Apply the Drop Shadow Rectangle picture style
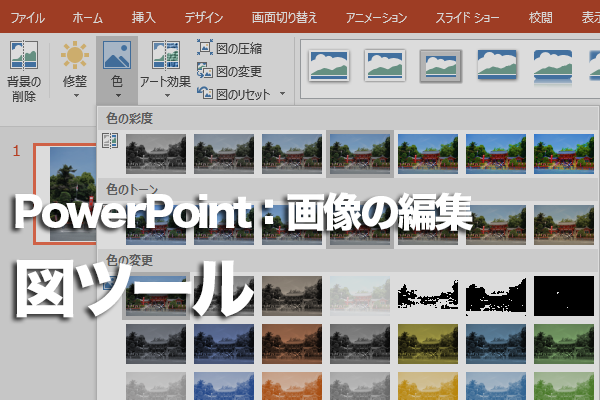The height and width of the screenshot is (400, 600). [497, 65]
